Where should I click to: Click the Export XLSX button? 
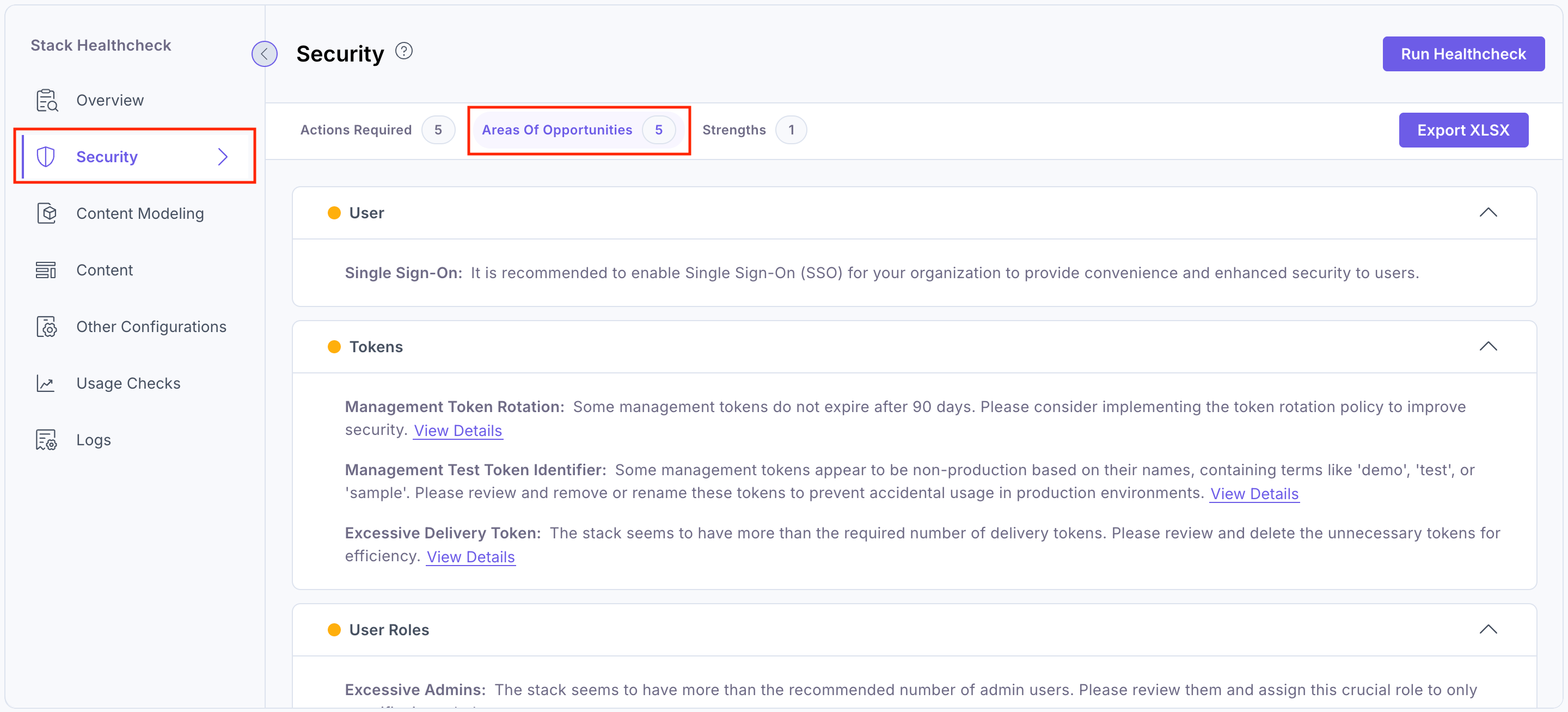coord(1464,130)
